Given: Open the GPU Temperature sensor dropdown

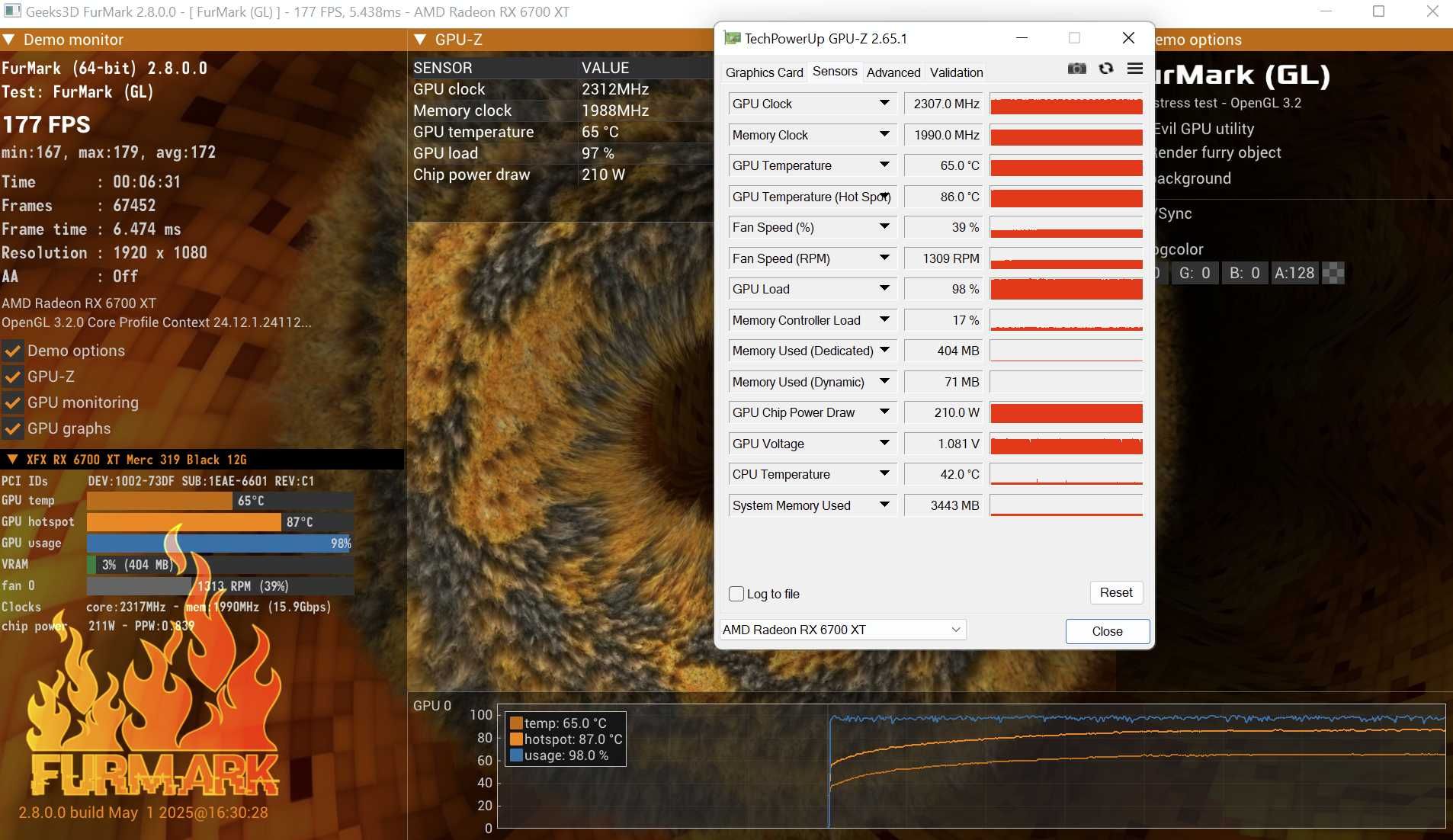Looking at the screenshot, I should coord(884,165).
